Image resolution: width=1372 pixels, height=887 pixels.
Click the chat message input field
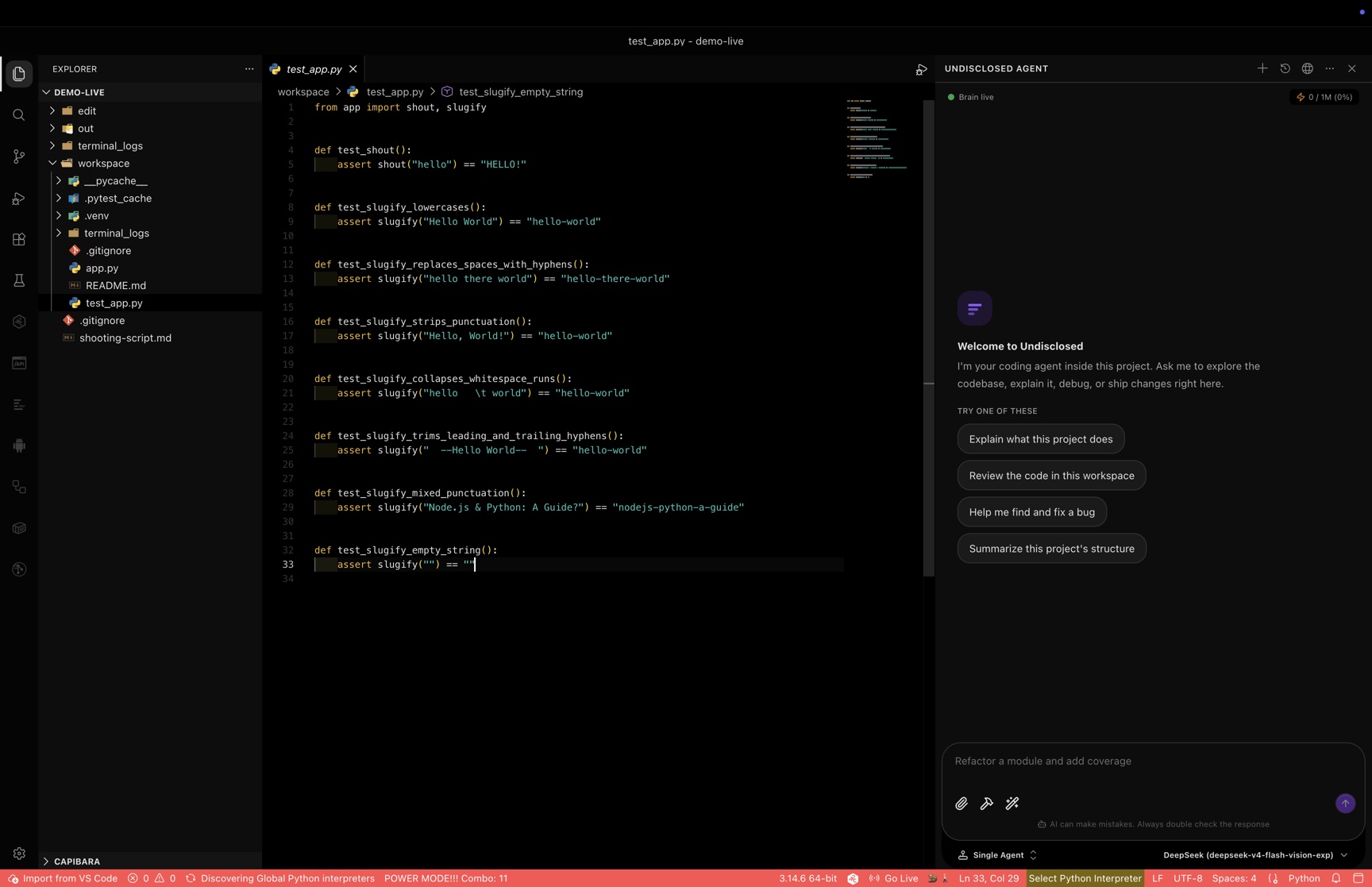[x=1152, y=762]
